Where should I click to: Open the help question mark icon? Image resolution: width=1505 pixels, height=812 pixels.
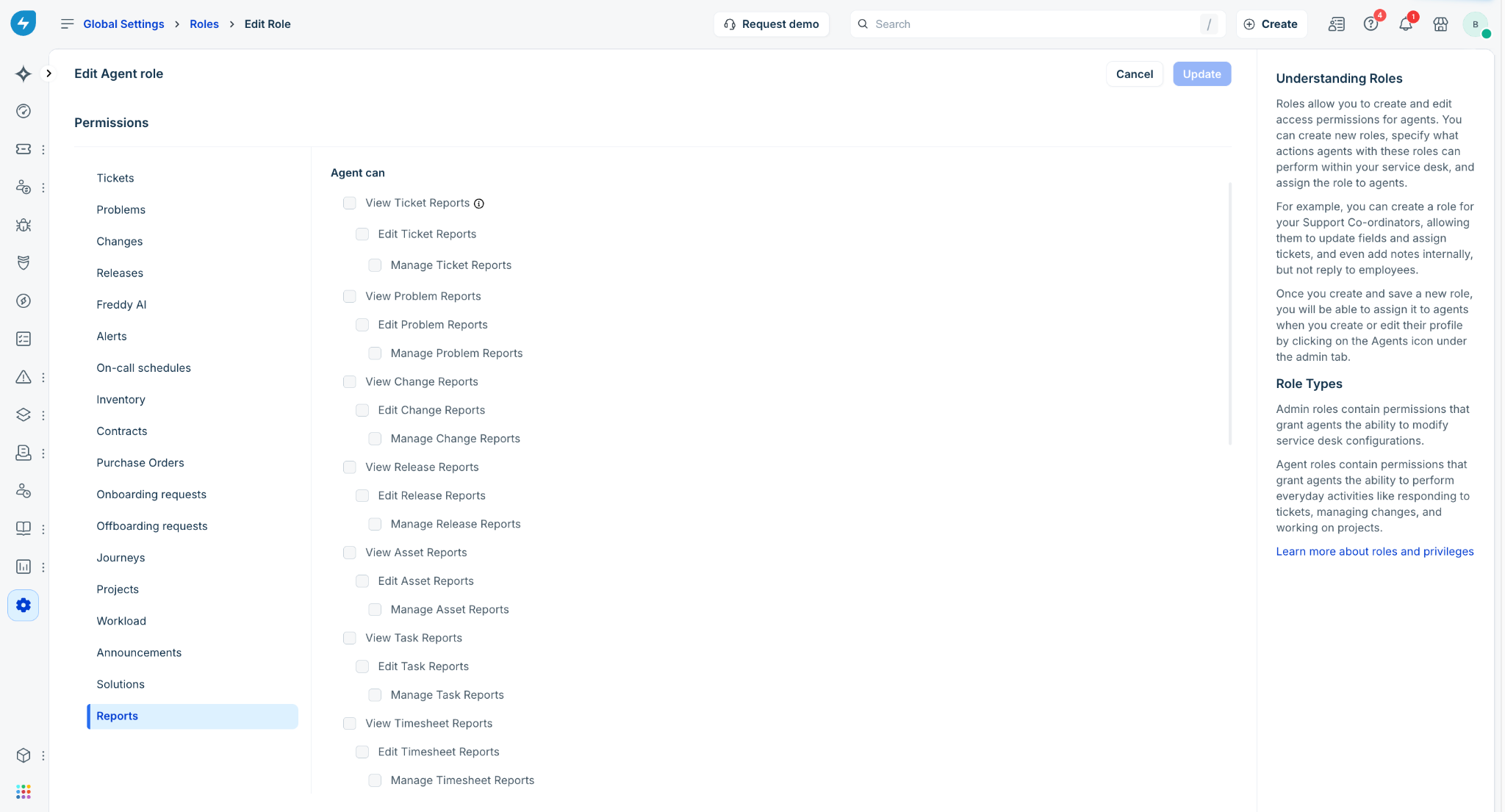tap(1371, 24)
